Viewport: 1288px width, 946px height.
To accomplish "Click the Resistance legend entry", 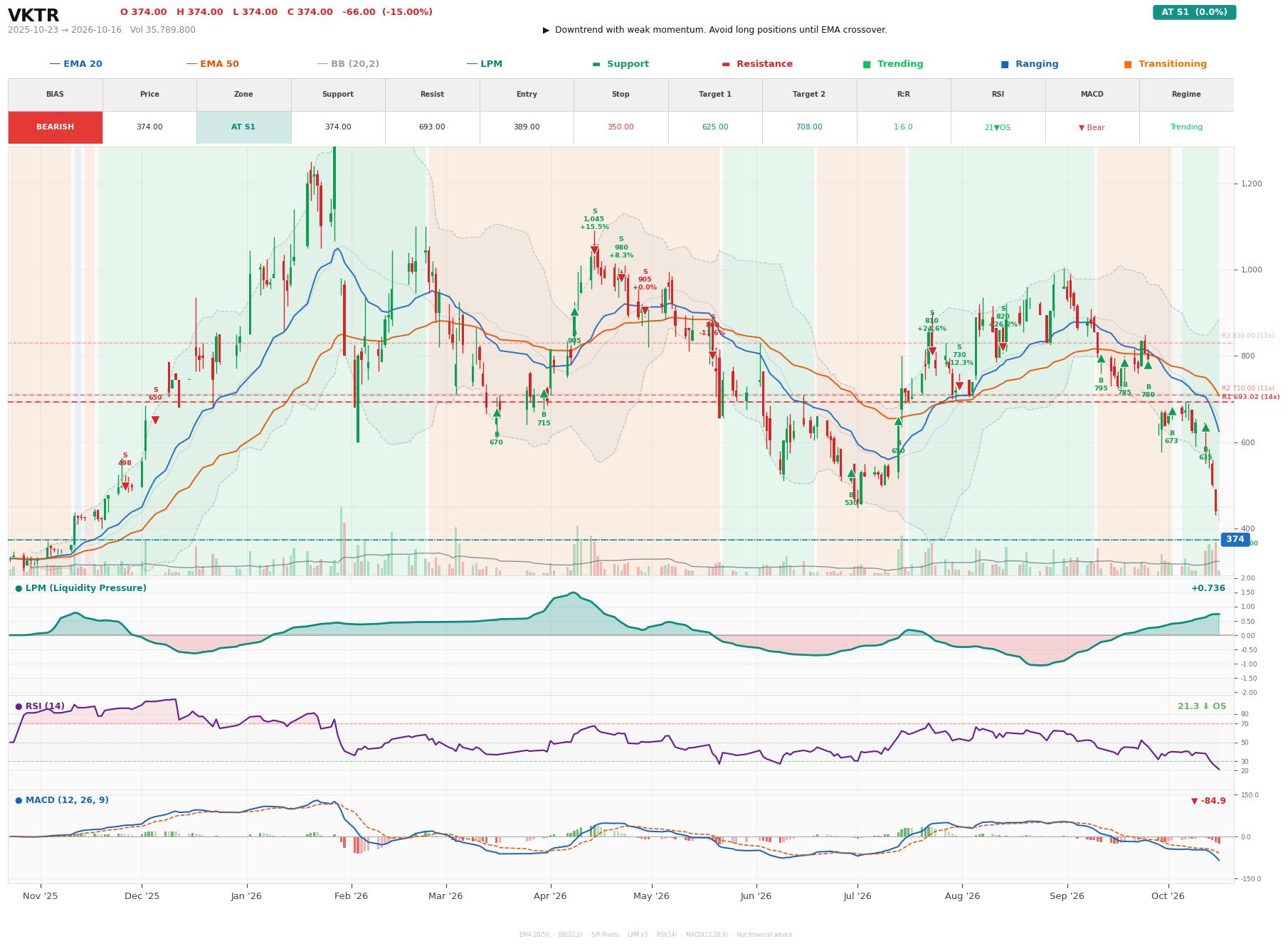I will pos(757,64).
